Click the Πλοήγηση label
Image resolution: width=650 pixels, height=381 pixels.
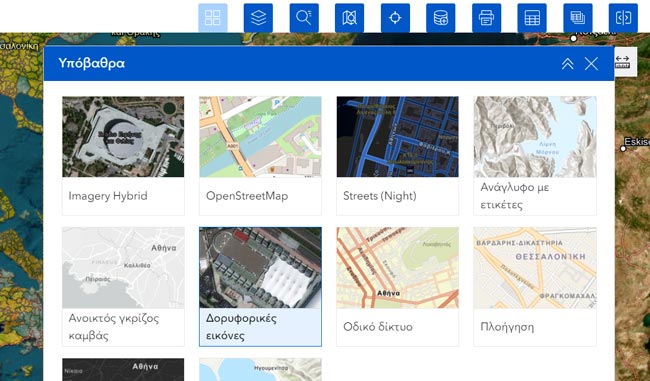(507, 327)
